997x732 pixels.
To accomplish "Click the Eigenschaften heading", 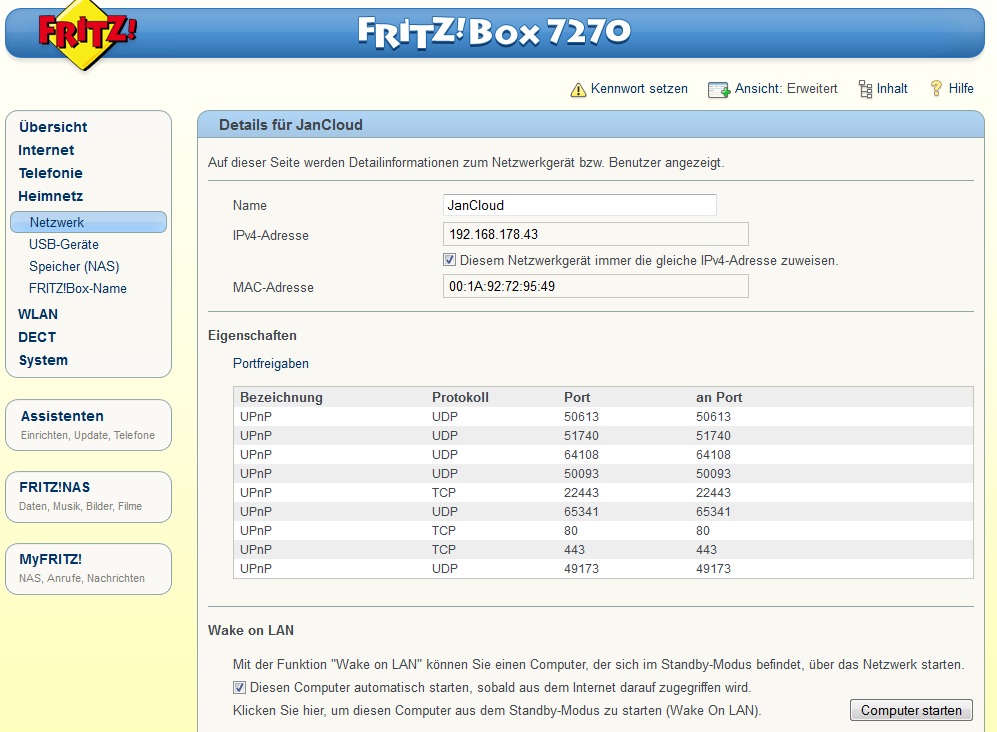I will point(252,335).
